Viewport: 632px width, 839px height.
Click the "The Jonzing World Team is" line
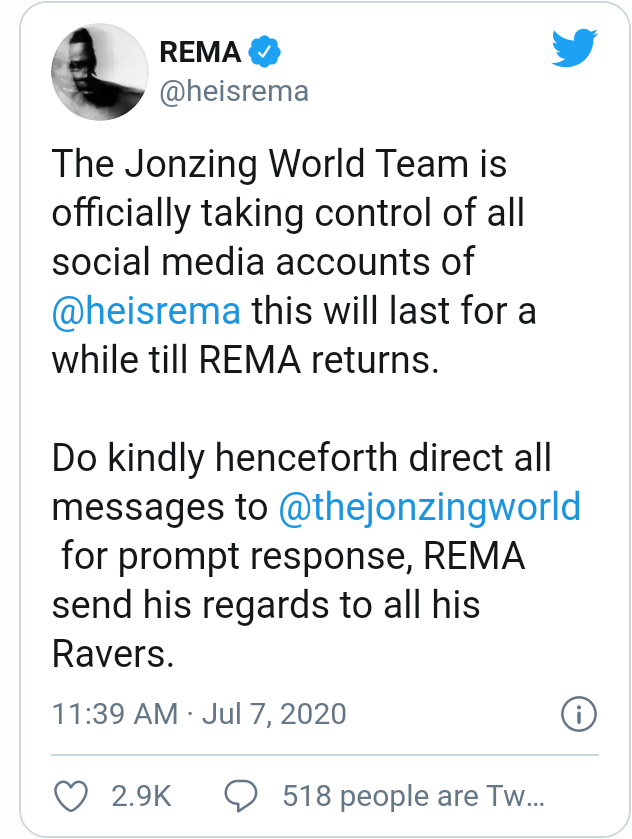(279, 164)
